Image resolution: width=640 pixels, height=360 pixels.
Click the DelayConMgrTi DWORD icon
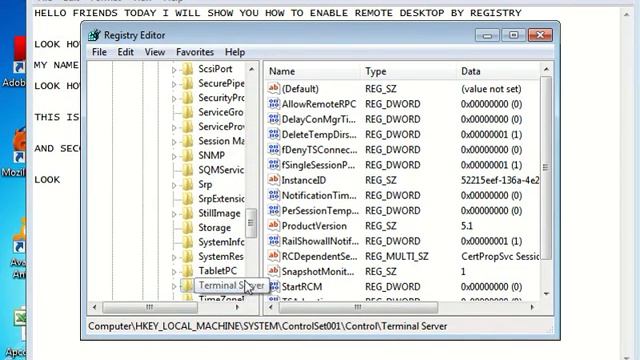tap(273, 119)
